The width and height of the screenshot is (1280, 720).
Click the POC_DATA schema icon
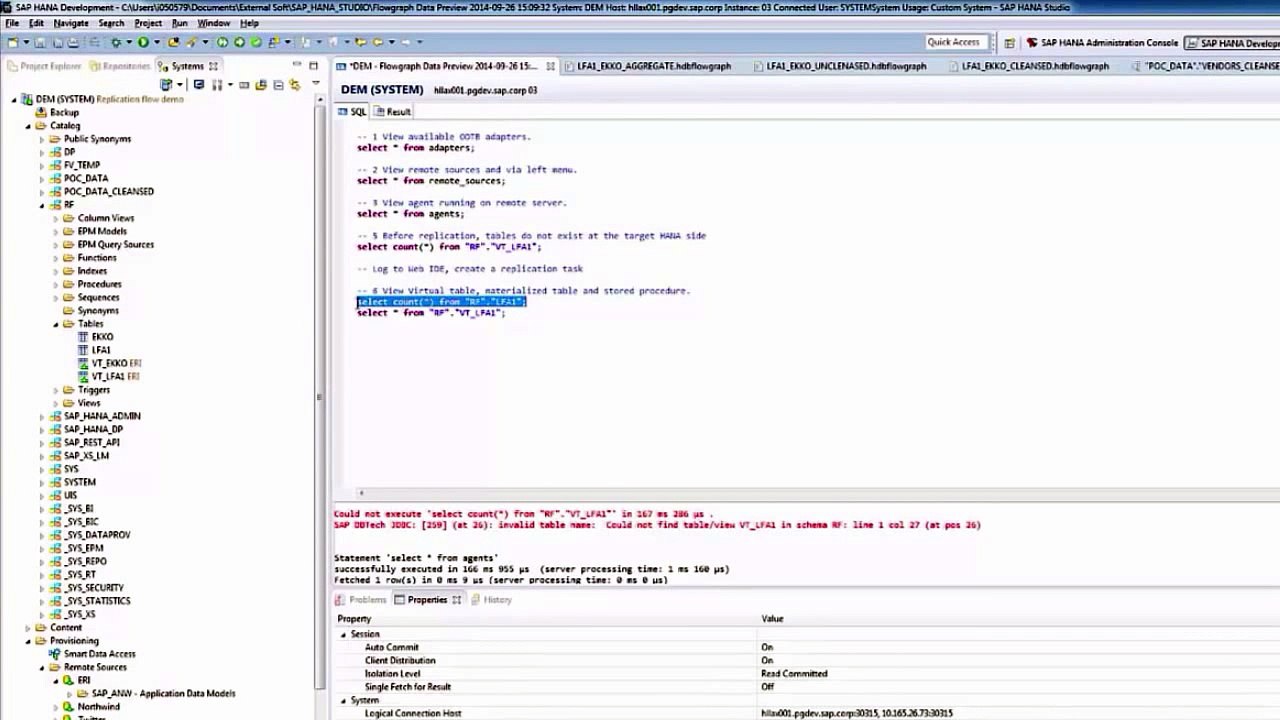pos(55,178)
